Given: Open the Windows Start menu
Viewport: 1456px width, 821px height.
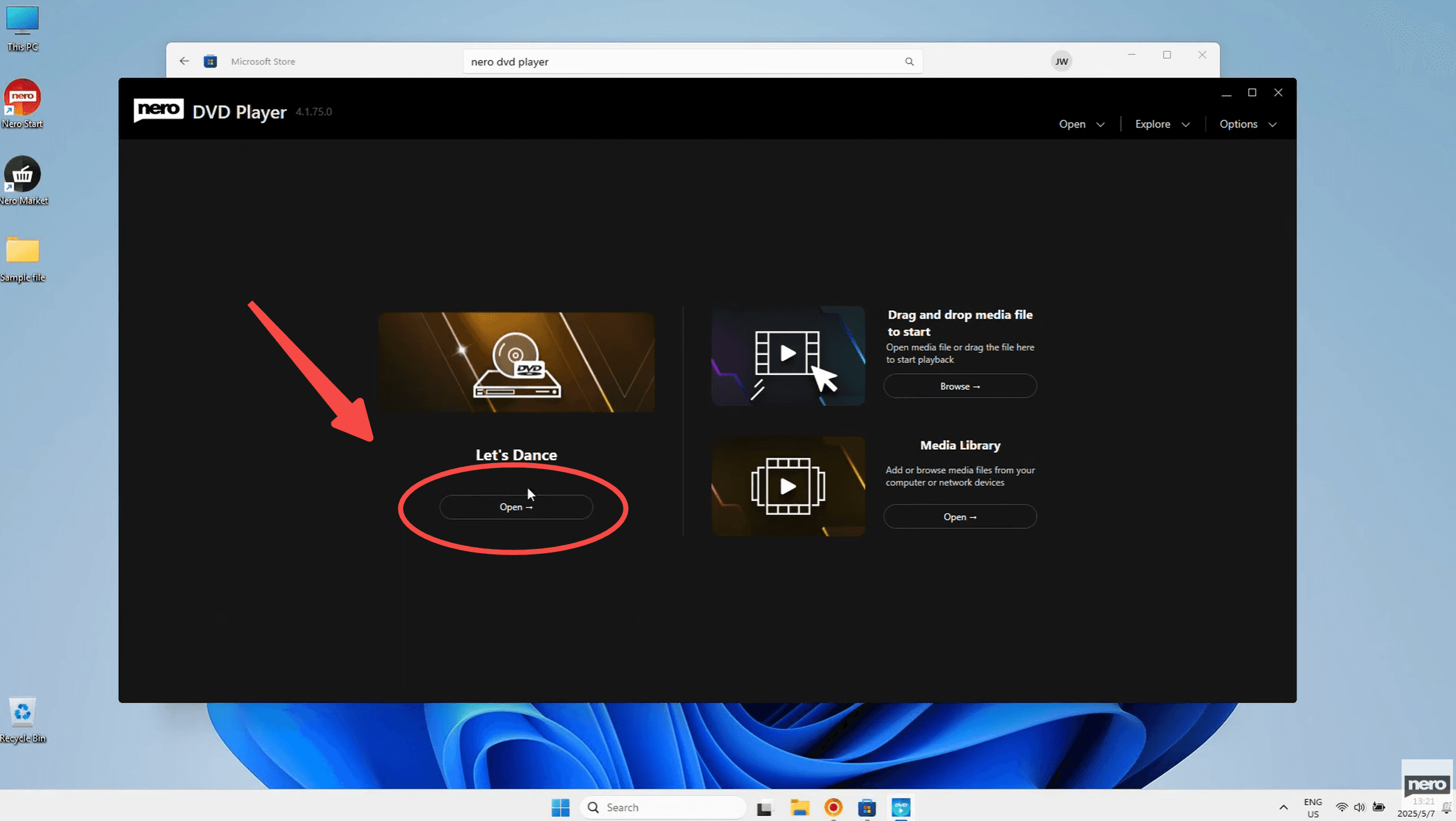Looking at the screenshot, I should click(x=561, y=807).
